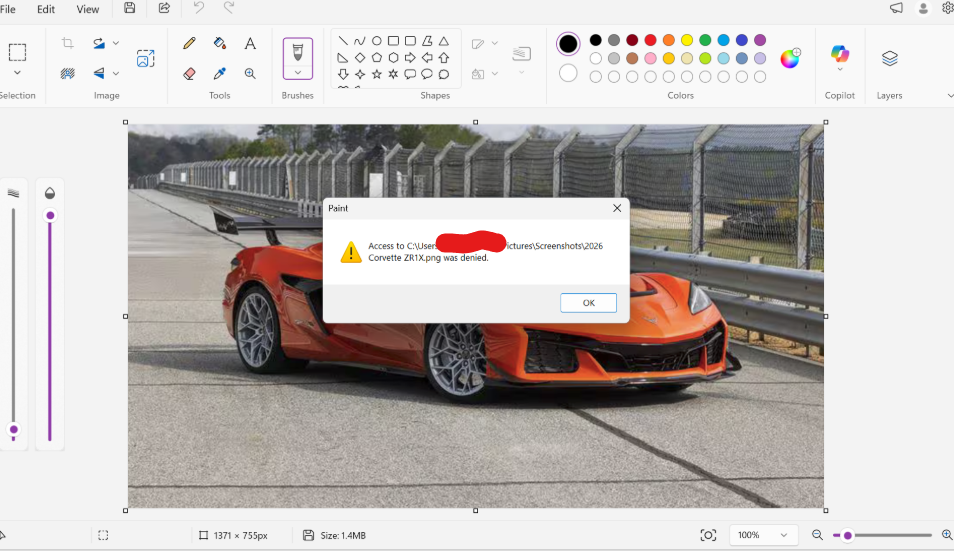
Task: Select the Diamond shape
Action: tap(360, 58)
